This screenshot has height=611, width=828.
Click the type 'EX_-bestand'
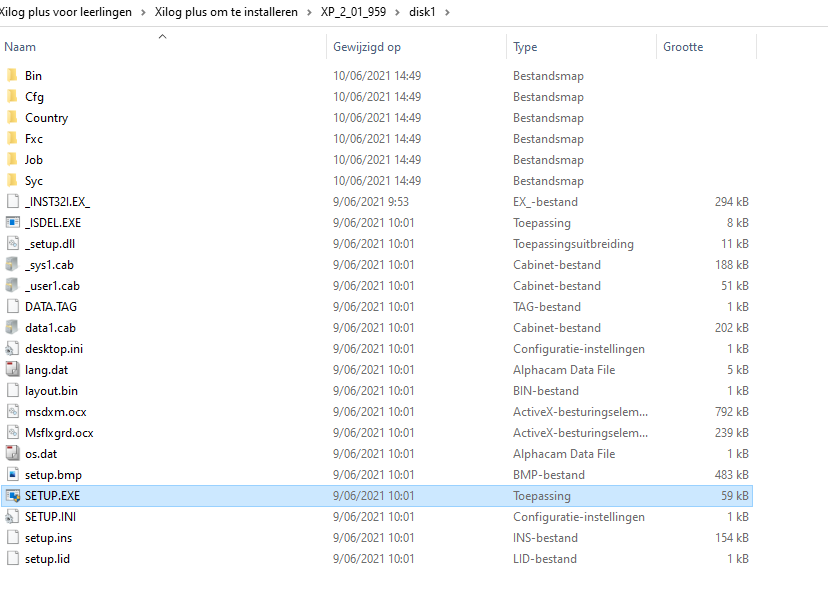545,202
